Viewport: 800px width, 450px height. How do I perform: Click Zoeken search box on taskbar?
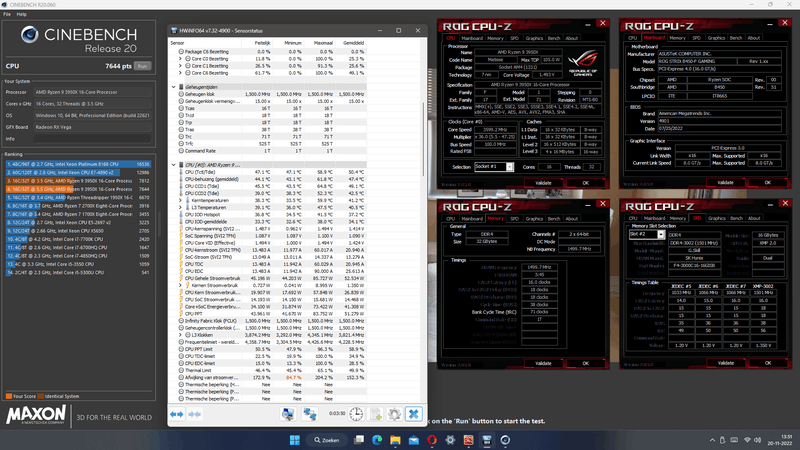coord(327,440)
